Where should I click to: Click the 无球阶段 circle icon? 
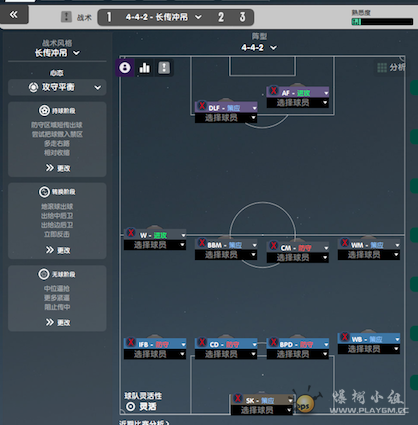click(x=44, y=274)
